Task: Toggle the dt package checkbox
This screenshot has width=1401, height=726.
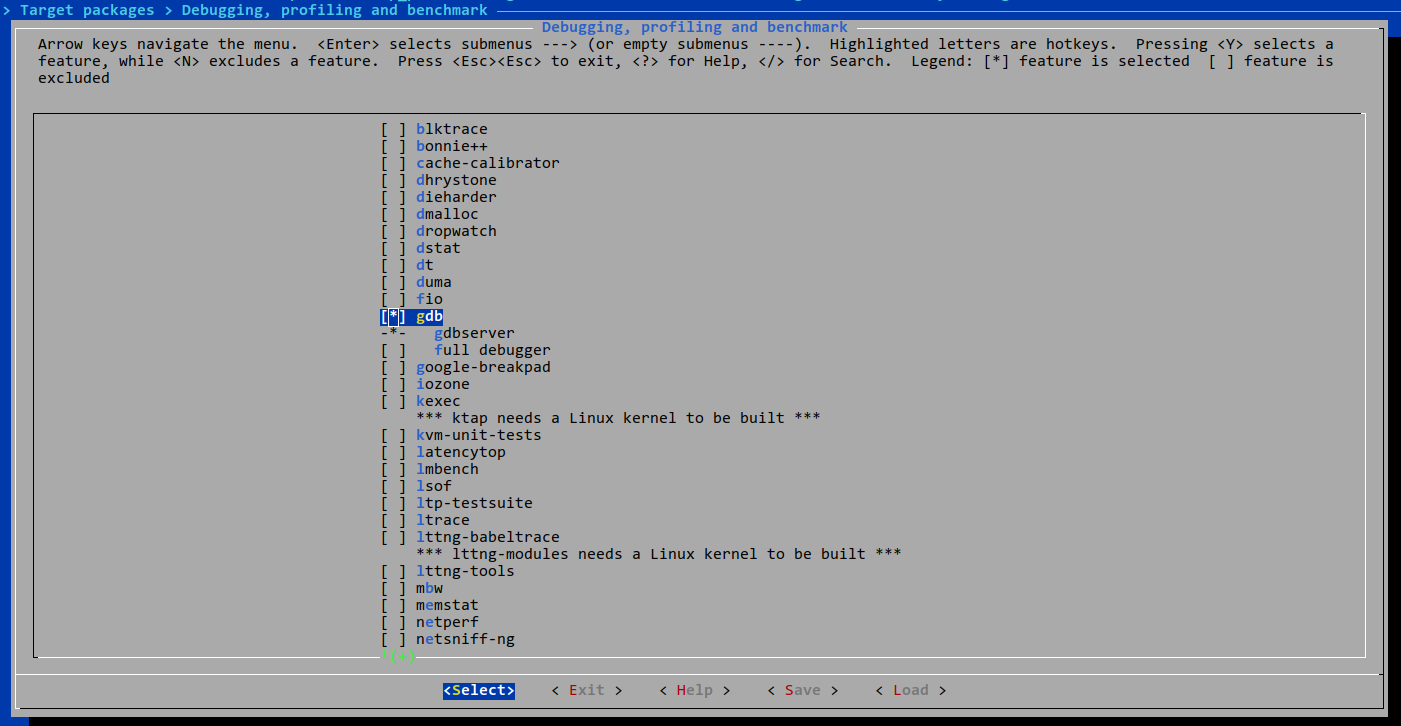Action: (x=393, y=265)
